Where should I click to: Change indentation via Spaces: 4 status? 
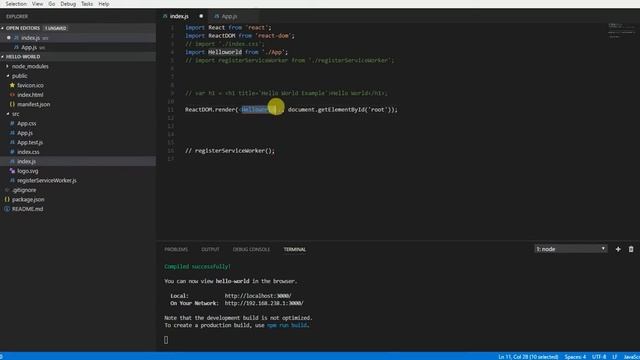(x=575, y=357)
